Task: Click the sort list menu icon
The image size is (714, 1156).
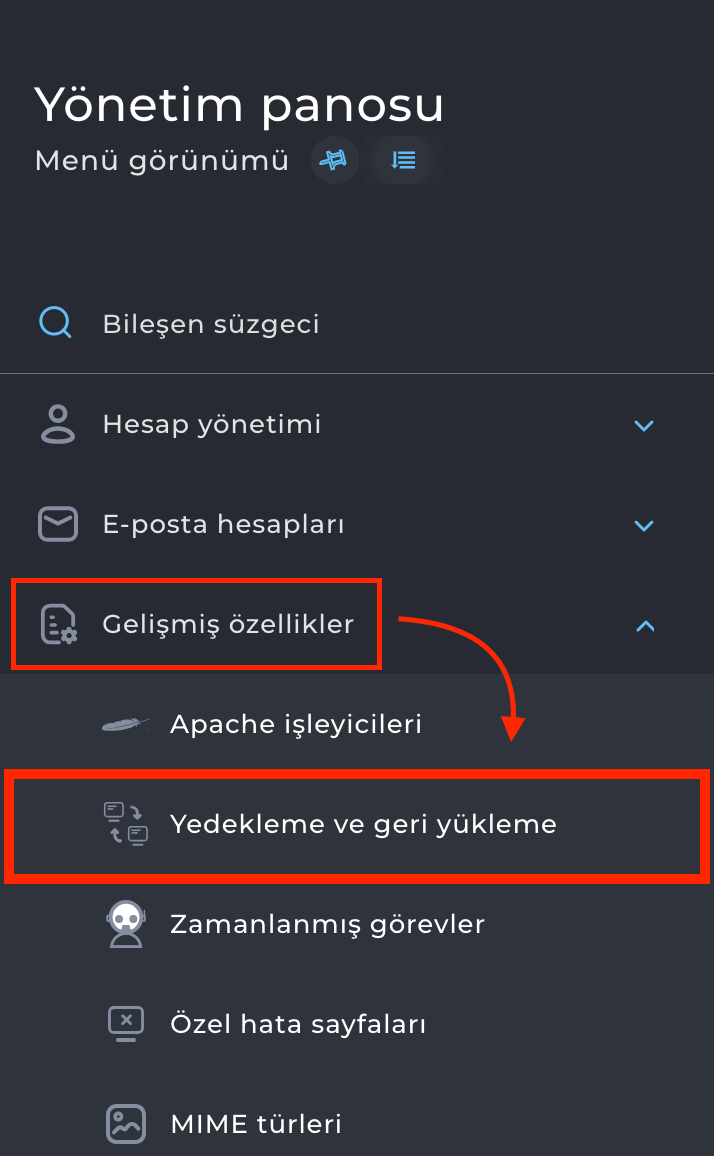Action: click(x=403, y=160)
